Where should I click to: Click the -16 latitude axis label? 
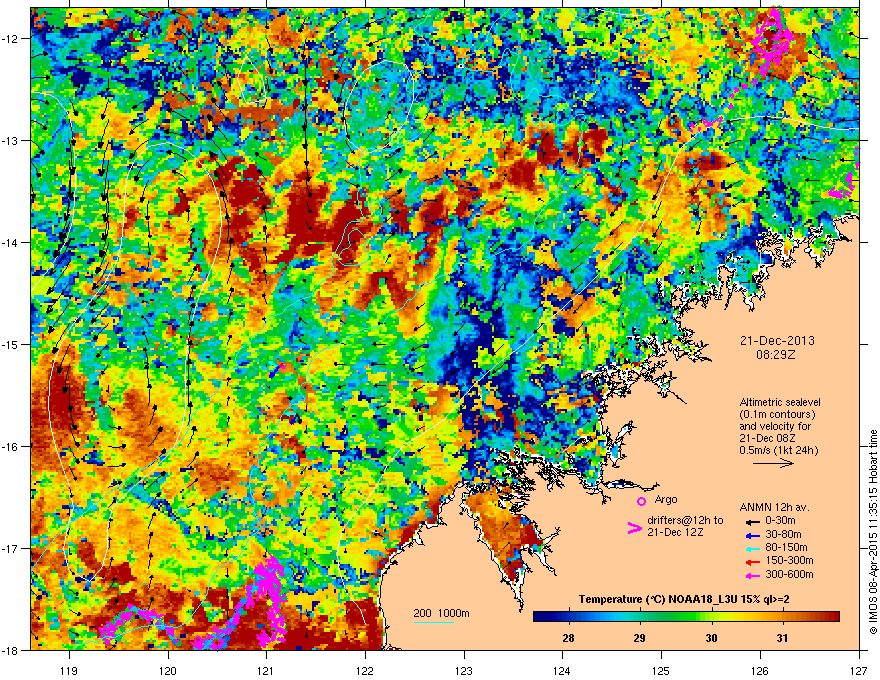pos(10,447)
